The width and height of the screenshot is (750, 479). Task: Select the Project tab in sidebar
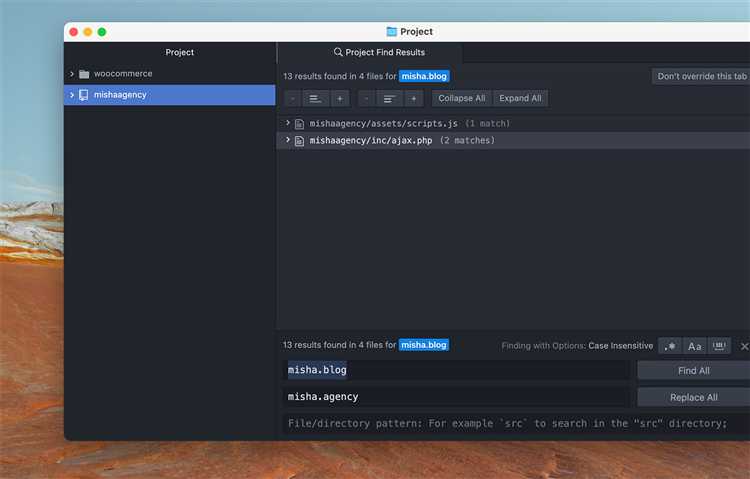click(x=180, y=52)
